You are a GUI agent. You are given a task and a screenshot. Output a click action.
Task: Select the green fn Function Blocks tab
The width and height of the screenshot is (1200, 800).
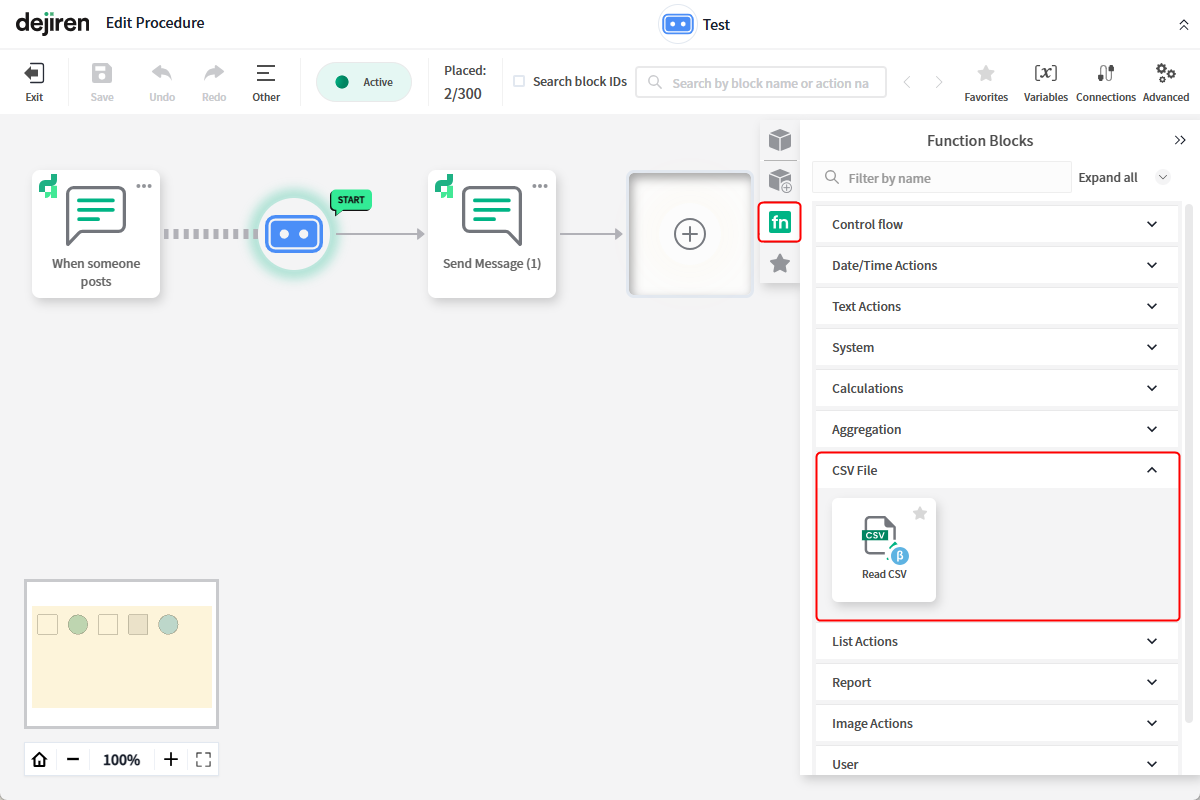[x=780, y=222]
